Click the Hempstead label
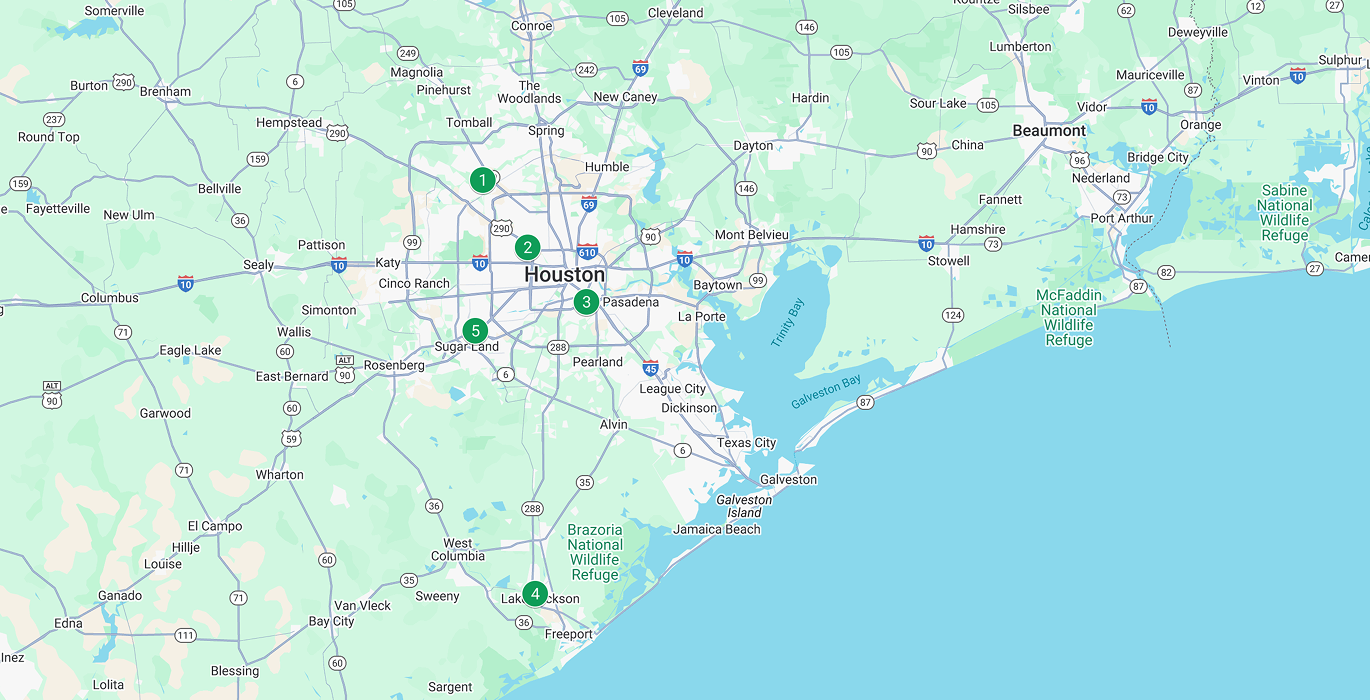Screen dimensions: 1370x700 289,123
